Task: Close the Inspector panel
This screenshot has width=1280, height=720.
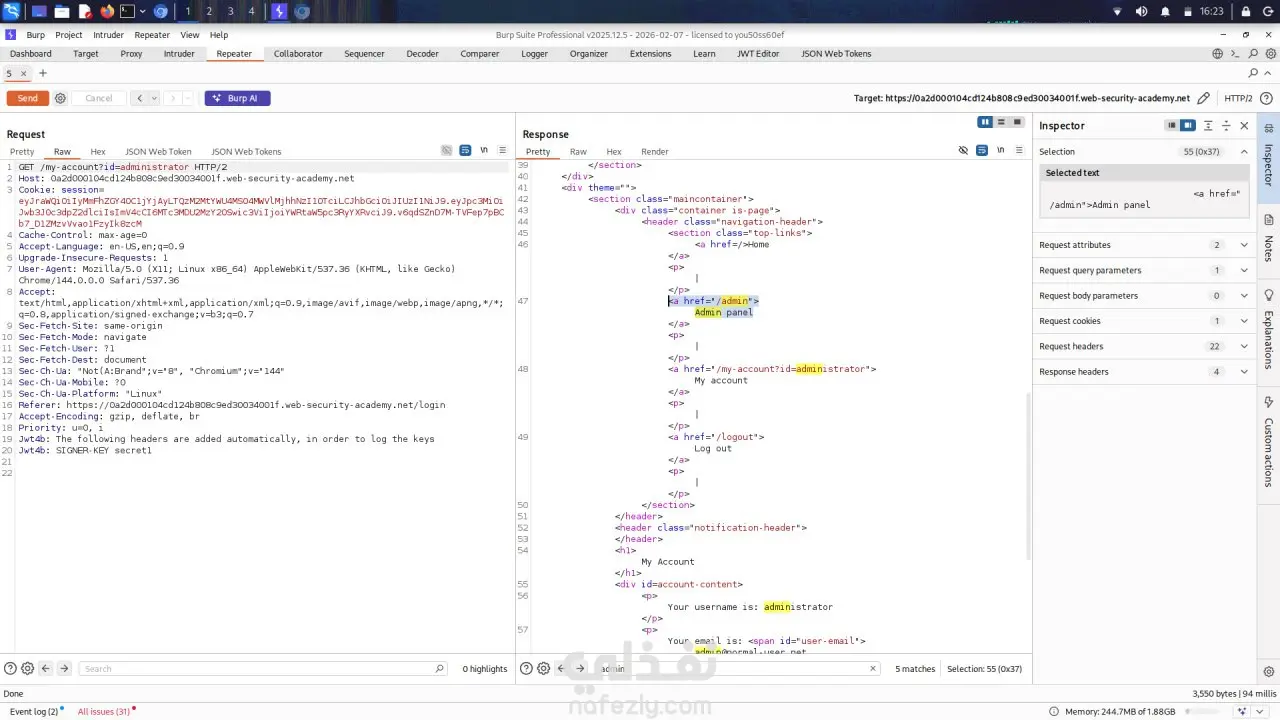Action: (x=1244, y=126)
